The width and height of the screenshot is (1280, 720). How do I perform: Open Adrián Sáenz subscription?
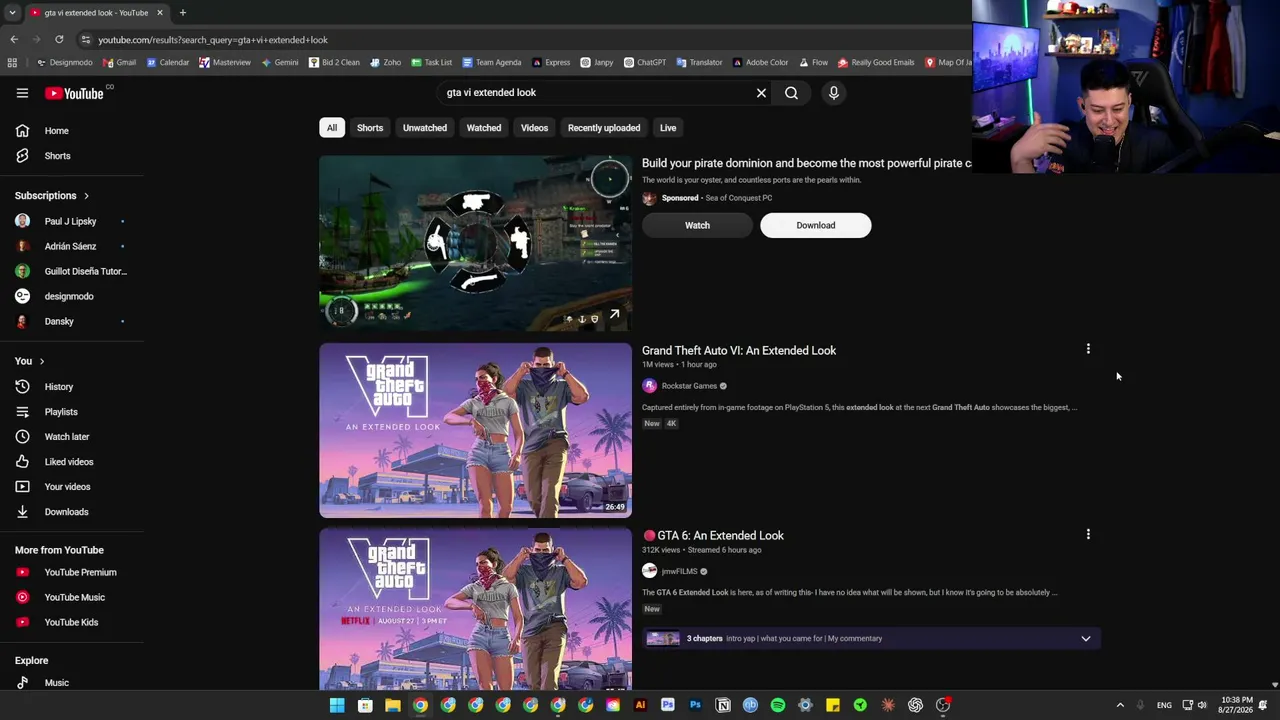pyautogui.click(x=72, y=246)
